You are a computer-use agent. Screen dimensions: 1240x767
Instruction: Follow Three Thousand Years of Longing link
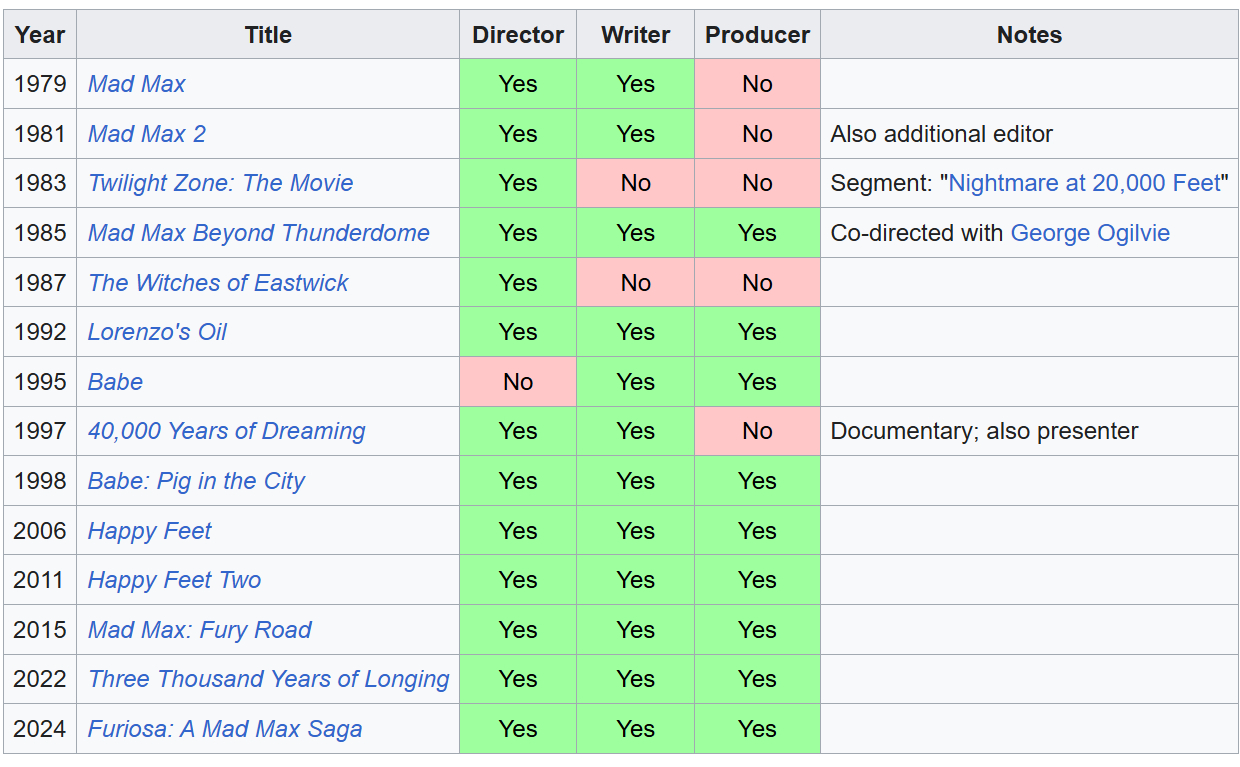click(268, 679)
